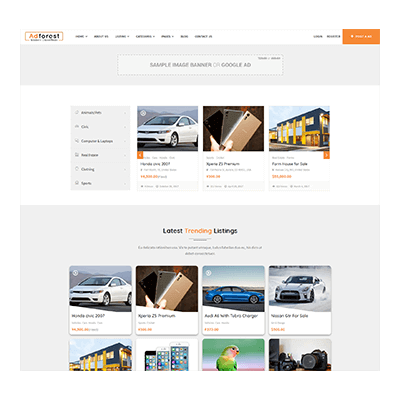Click the Xperia Z5 Premium title in carousel
The height and width of the screenshot is (400, 400).
tap(223, 164)
